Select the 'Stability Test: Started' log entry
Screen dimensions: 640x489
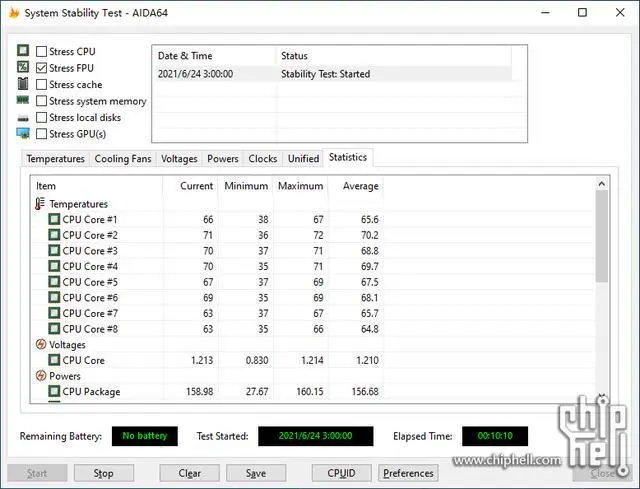point(326,74)
